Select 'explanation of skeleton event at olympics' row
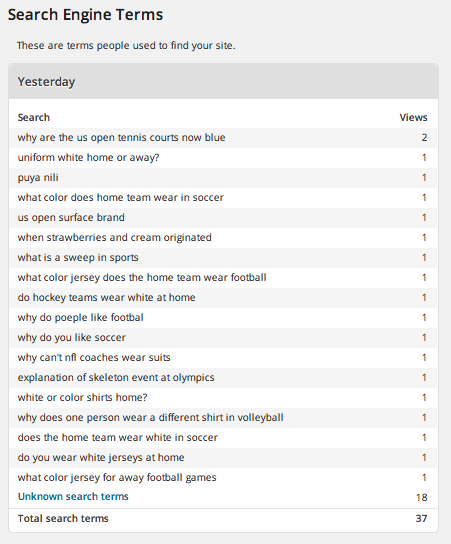The height and width of the screenshot is (544, 451). 223,377
